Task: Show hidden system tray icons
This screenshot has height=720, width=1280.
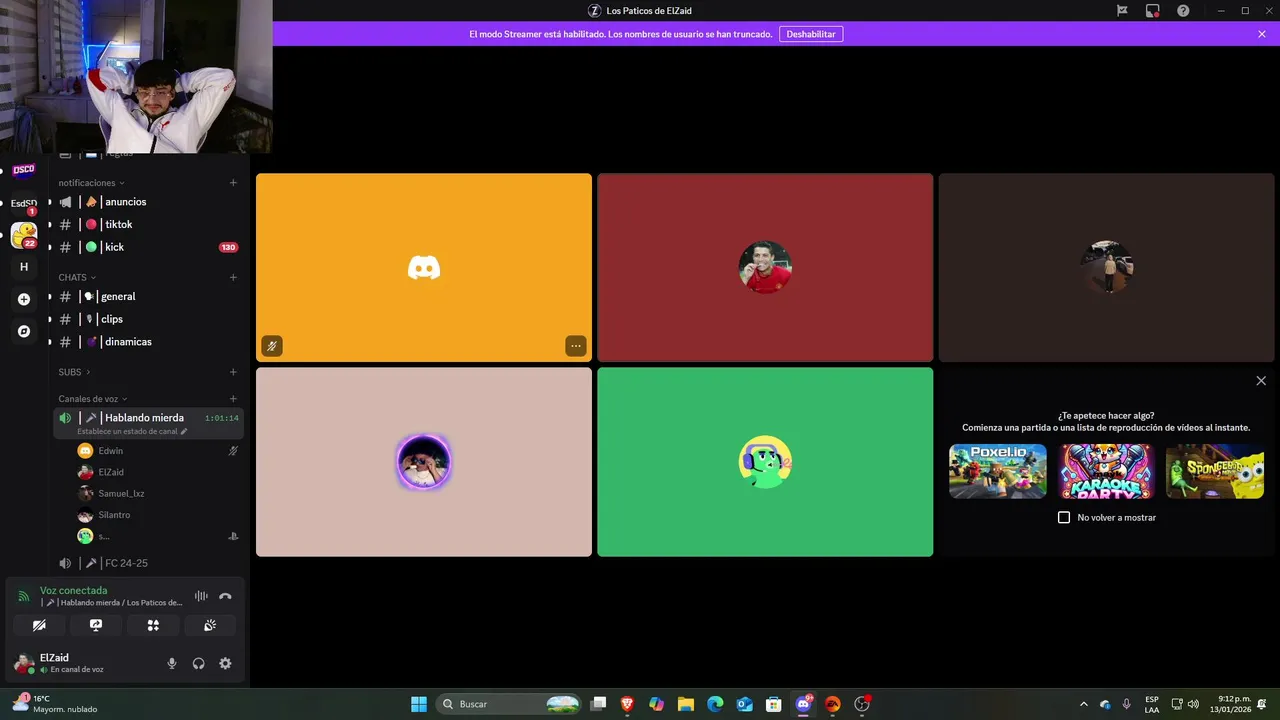Action: point(1083,704)
